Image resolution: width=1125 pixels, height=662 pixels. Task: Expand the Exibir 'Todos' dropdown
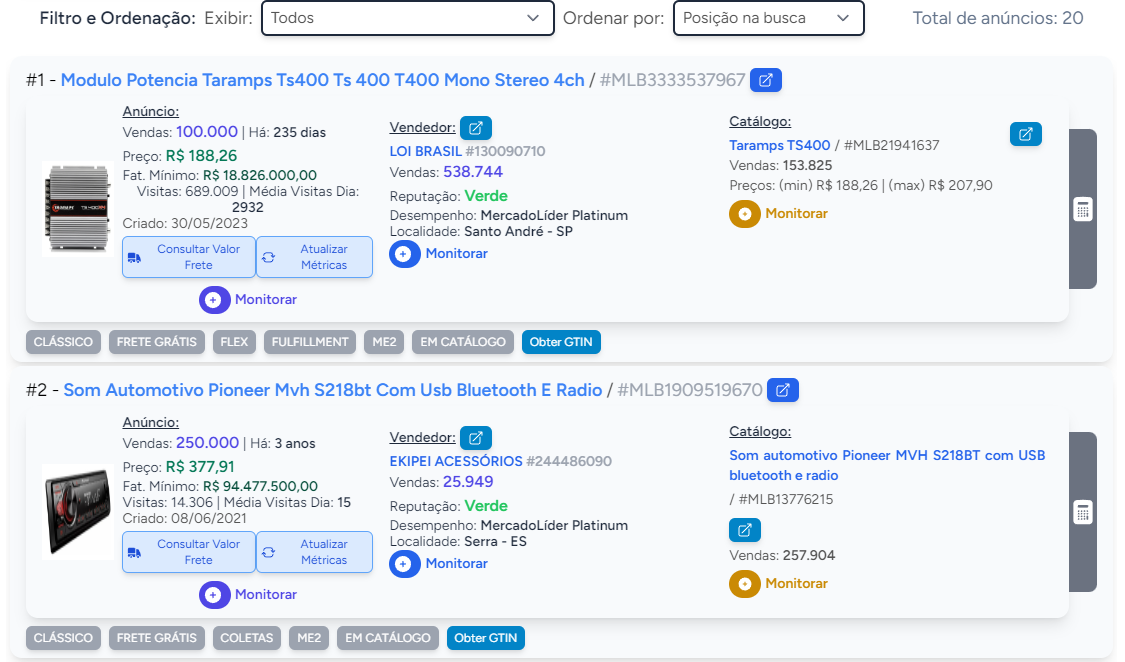(407, 18)
